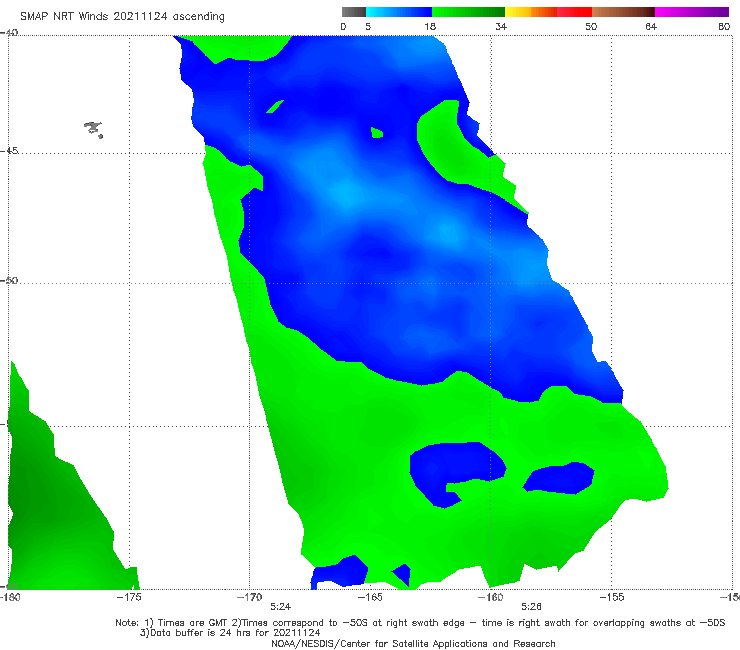Select the gray segment of the color bar
The height and width of the screenshot is (650, 740).
[x=353, y=12]
